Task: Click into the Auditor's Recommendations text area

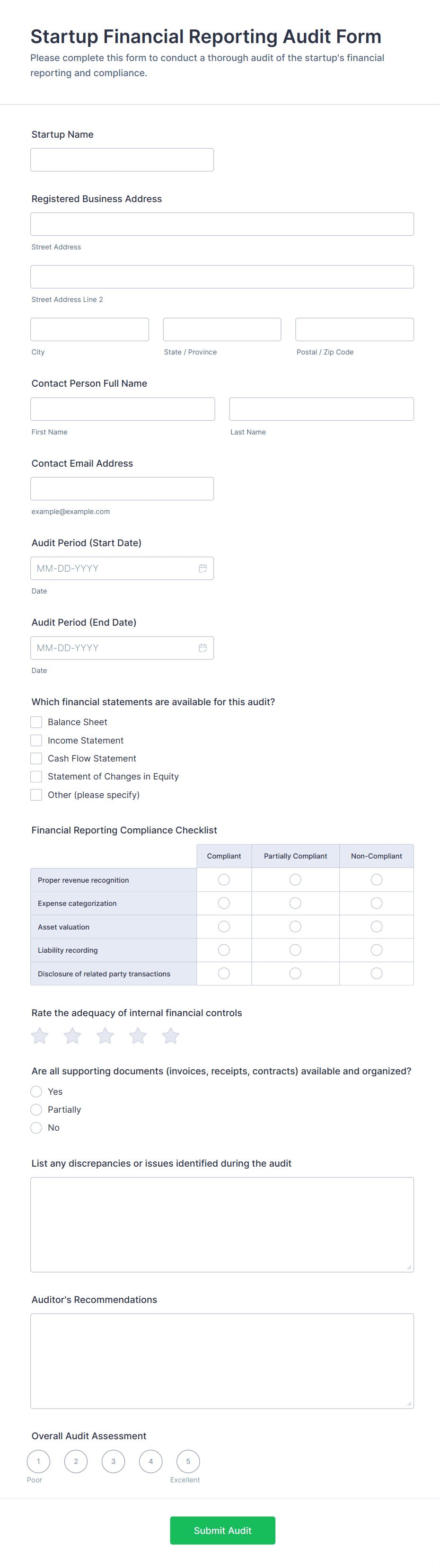Action: pyautogui.click(x=222, y=1361)
